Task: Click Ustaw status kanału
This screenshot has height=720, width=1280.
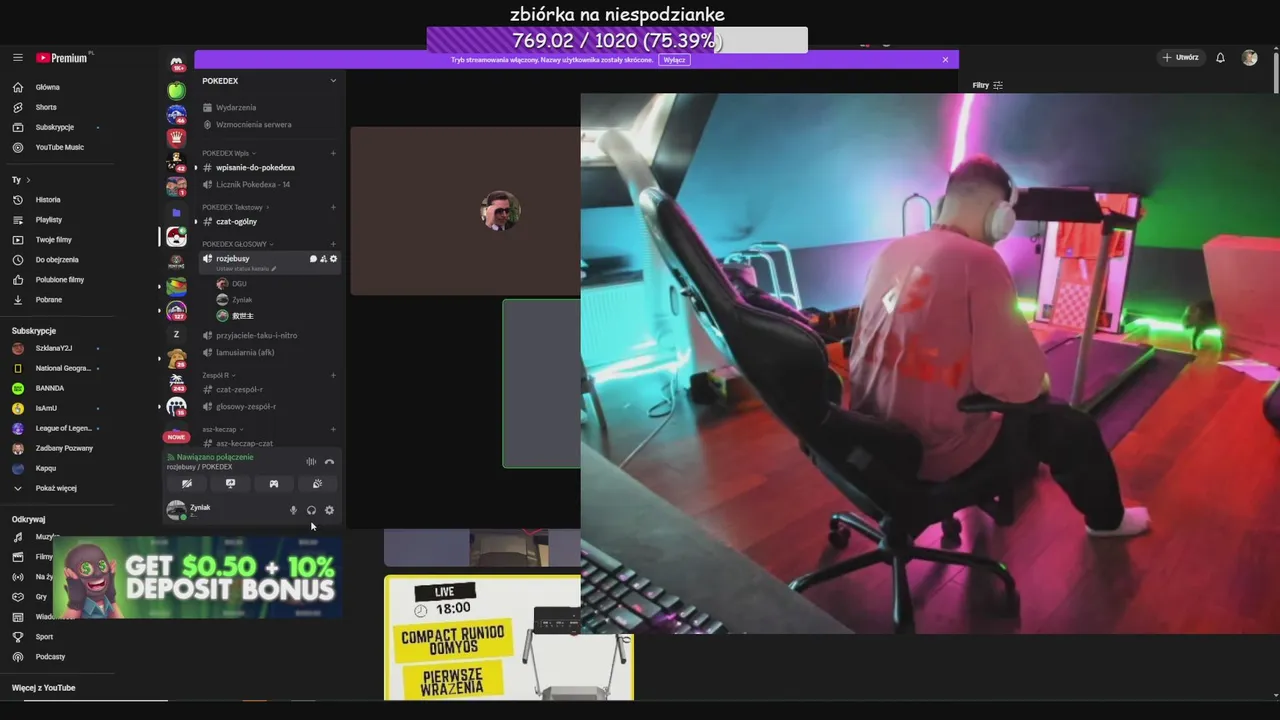Action: pyautogui.click(x=246, y=269)
